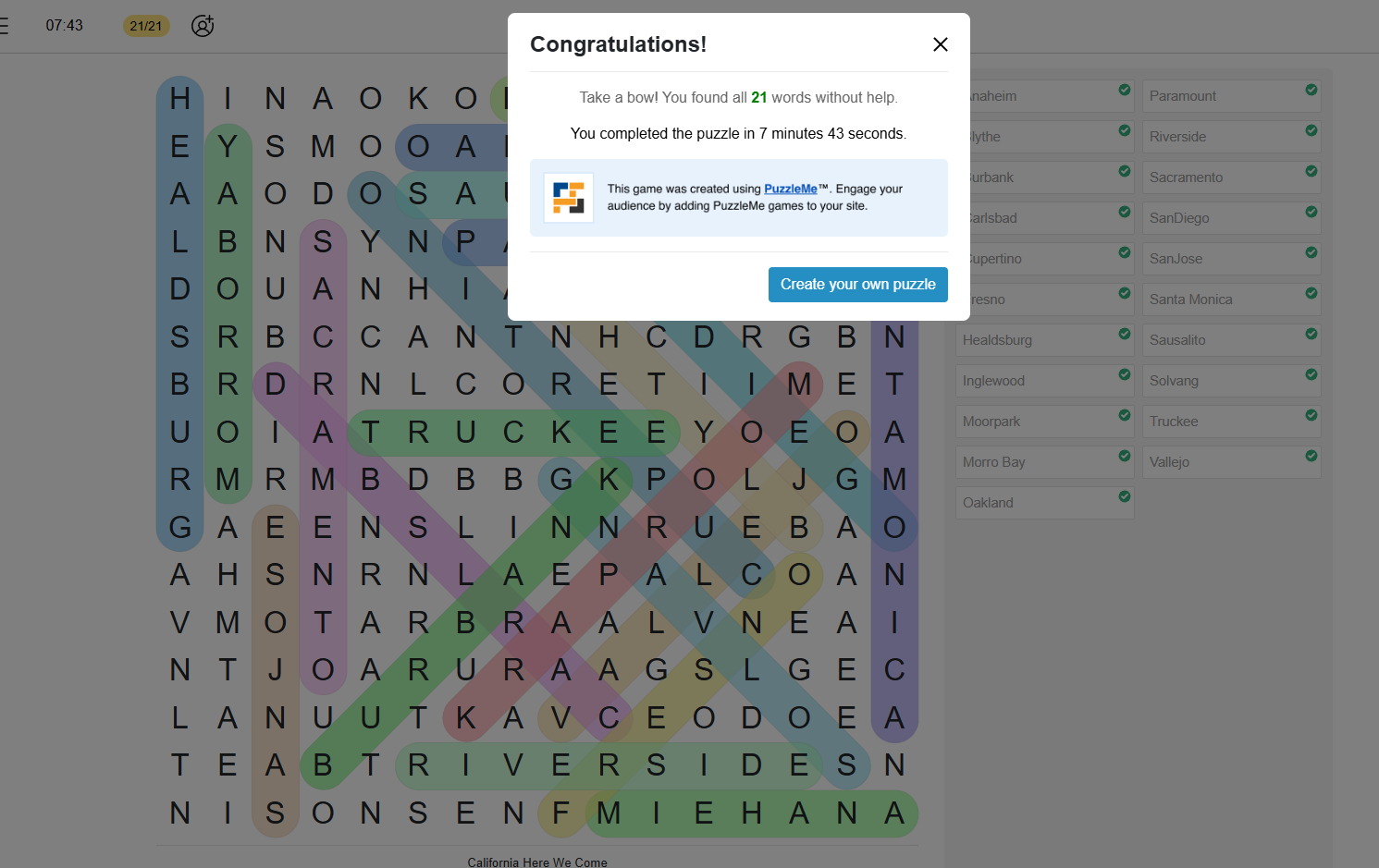Click the PuzzleMe logo icon
The image size is (1379, 868).
pyautogui.click(x=569, y=198)
